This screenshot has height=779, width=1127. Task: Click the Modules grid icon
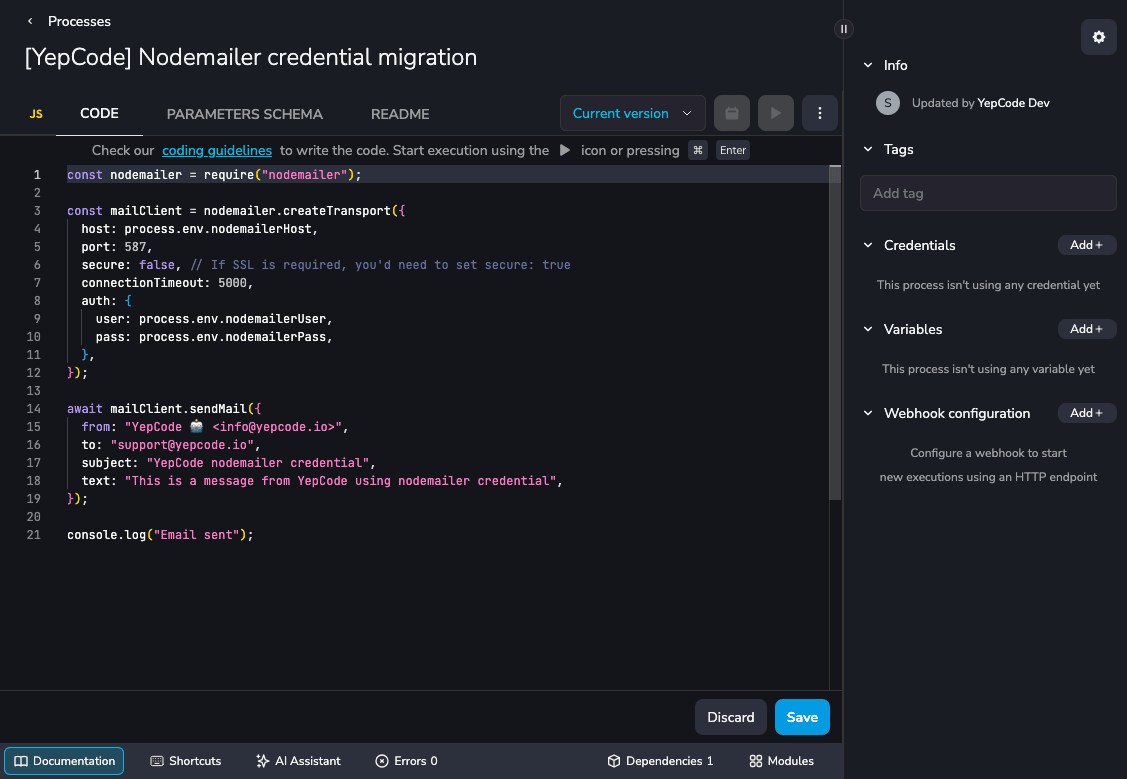[755, 761]
